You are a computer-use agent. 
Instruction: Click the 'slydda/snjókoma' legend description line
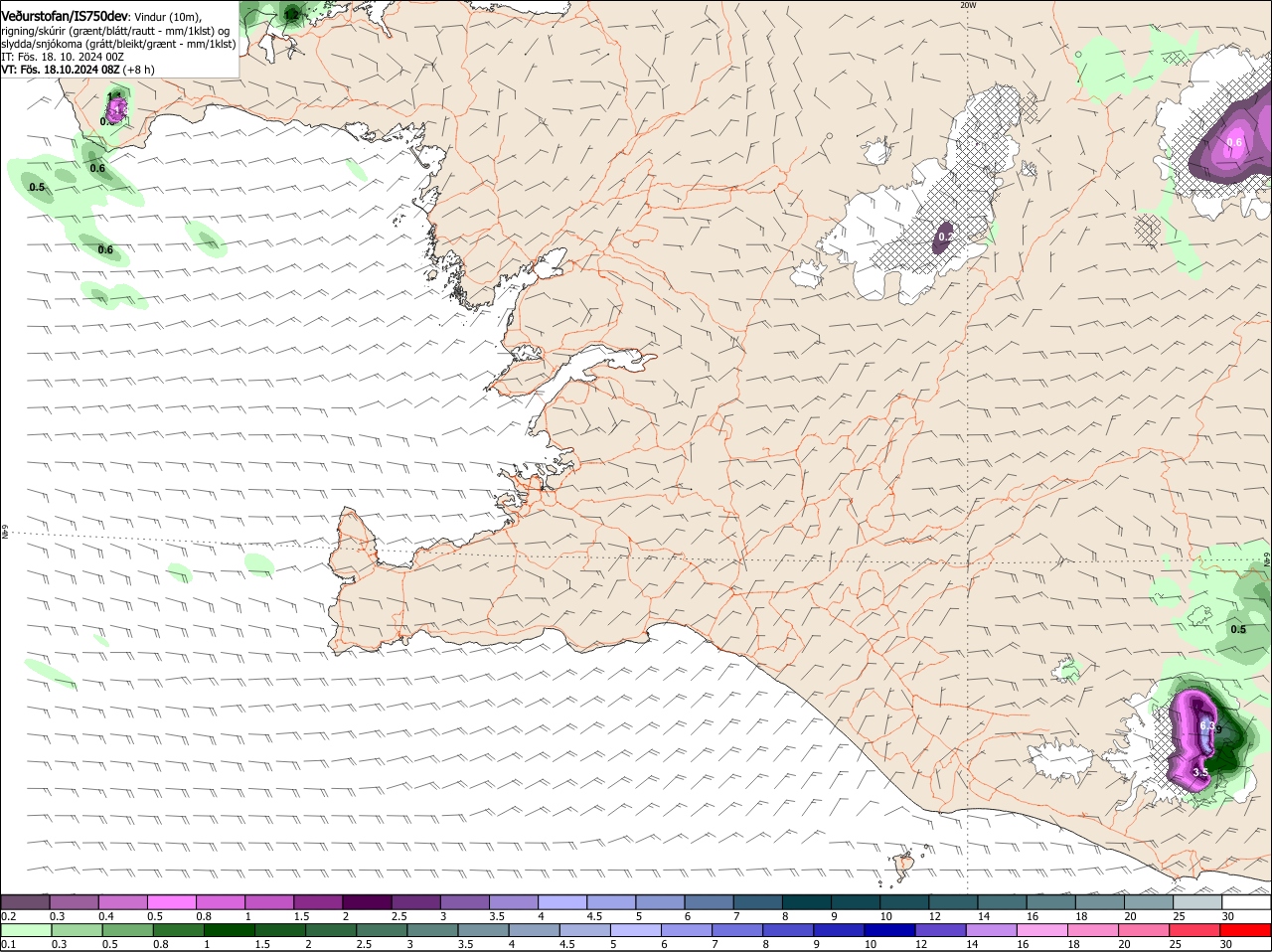pos(118,44)
